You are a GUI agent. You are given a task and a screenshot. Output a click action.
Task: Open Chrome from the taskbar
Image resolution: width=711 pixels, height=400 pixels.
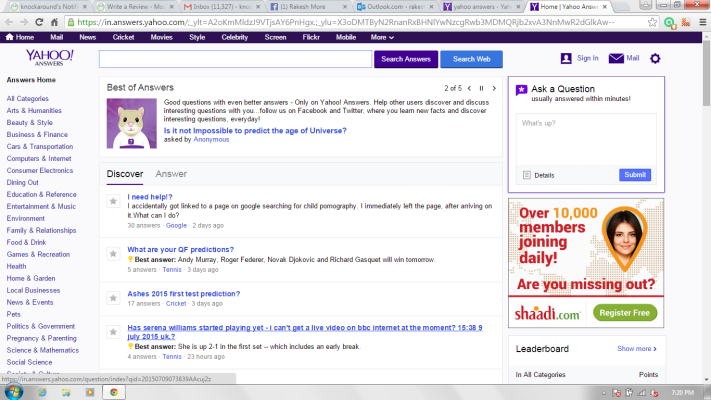point(114,392)
